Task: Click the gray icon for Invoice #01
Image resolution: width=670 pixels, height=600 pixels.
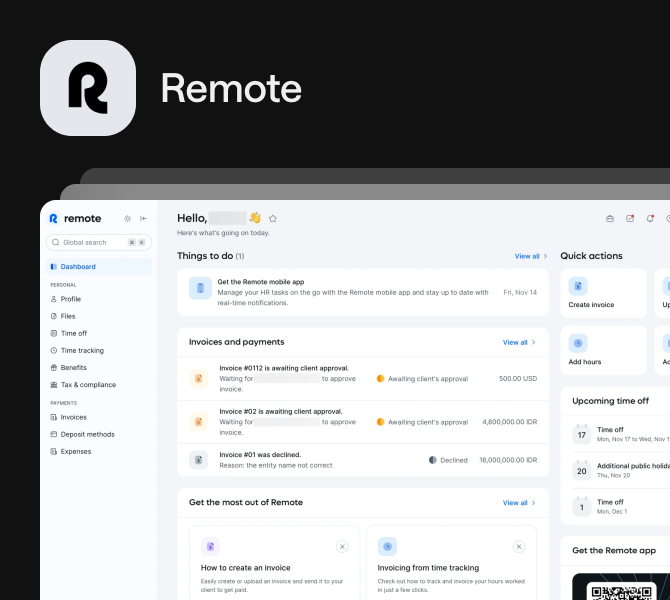Action: point(199,460)
